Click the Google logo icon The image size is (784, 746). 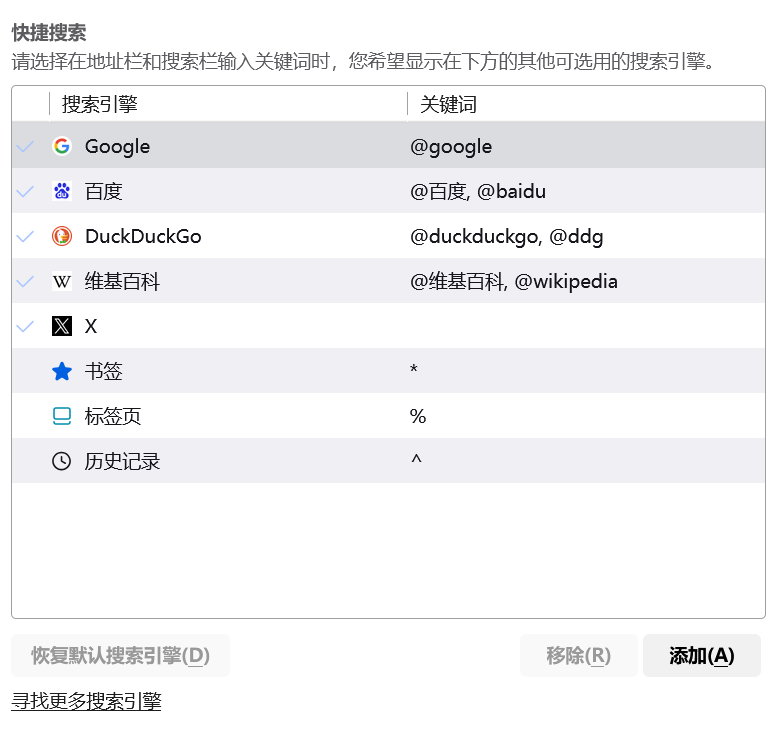tap(62, 146)
